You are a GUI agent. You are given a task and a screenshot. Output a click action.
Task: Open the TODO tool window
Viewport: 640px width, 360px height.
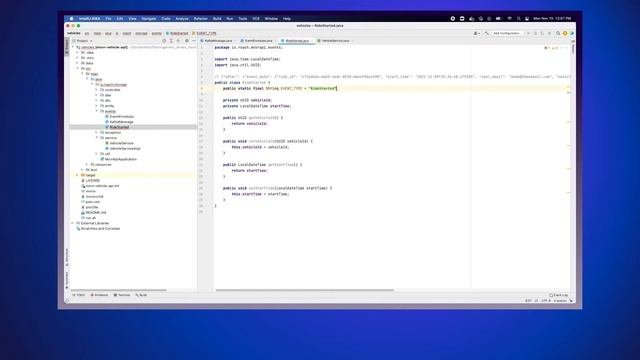[80, 295]
